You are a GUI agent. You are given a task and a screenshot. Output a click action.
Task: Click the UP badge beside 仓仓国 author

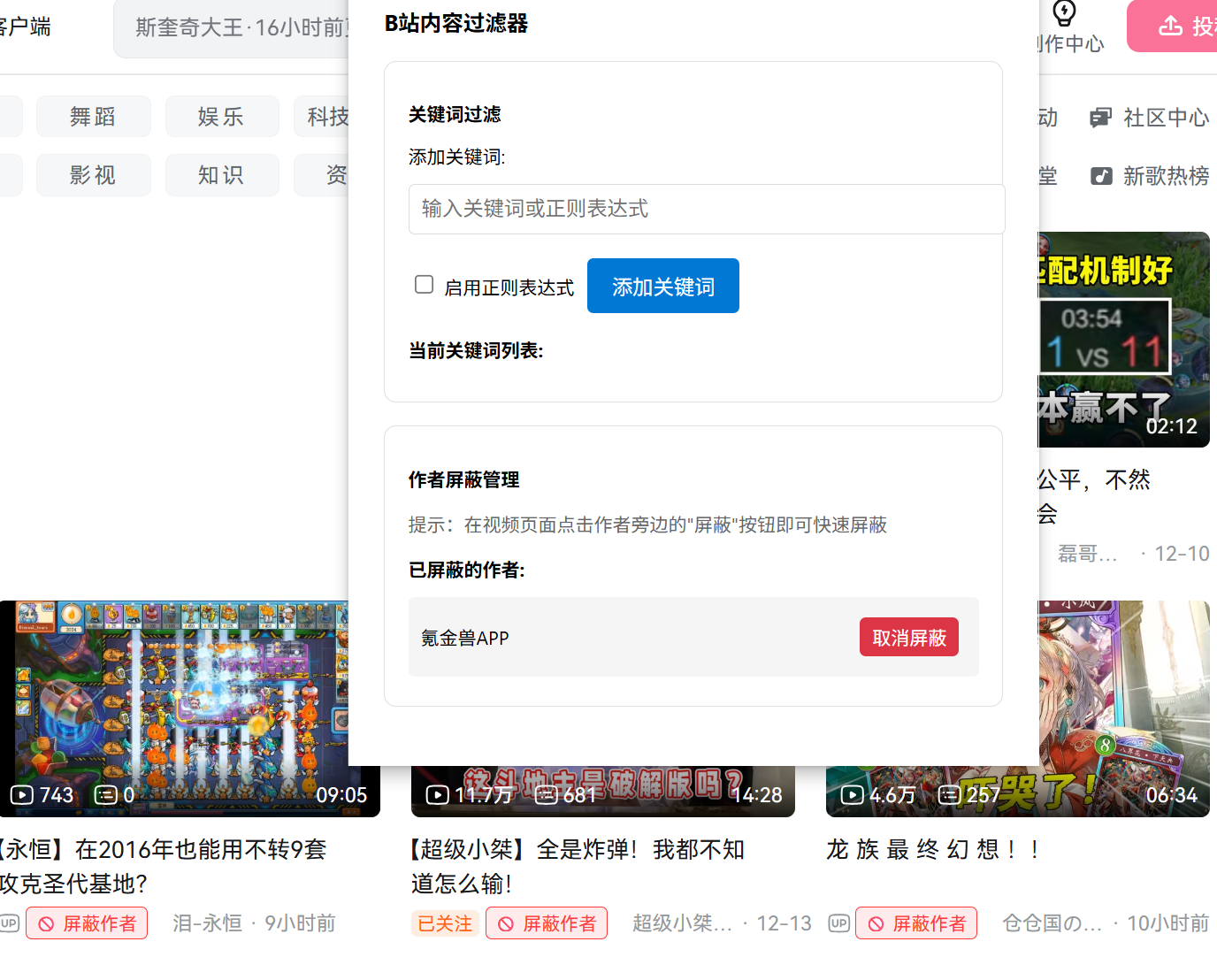point(838,923)
